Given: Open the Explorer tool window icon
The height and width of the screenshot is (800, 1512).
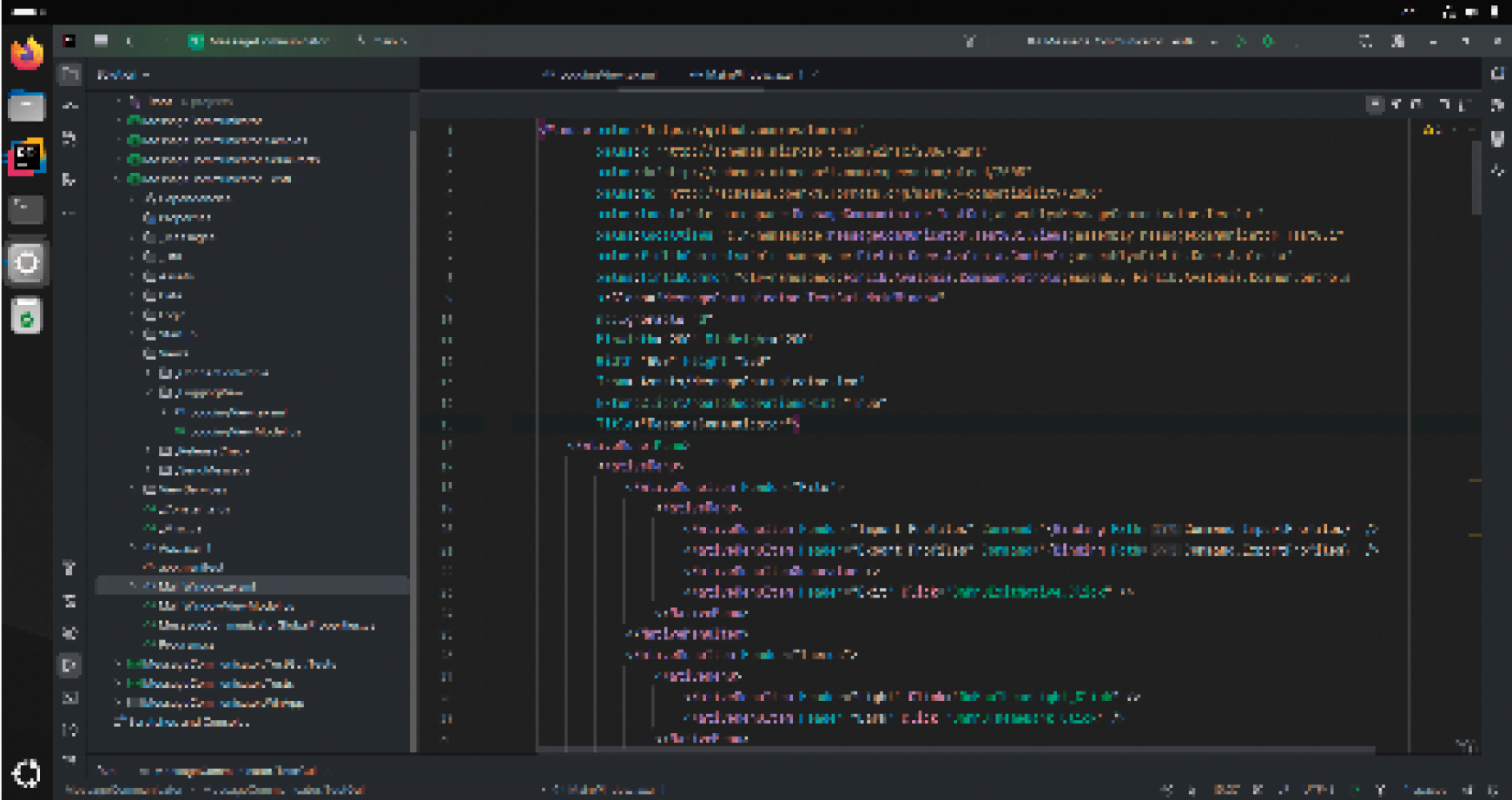Looking at the screenshot, I should [69, 75].
